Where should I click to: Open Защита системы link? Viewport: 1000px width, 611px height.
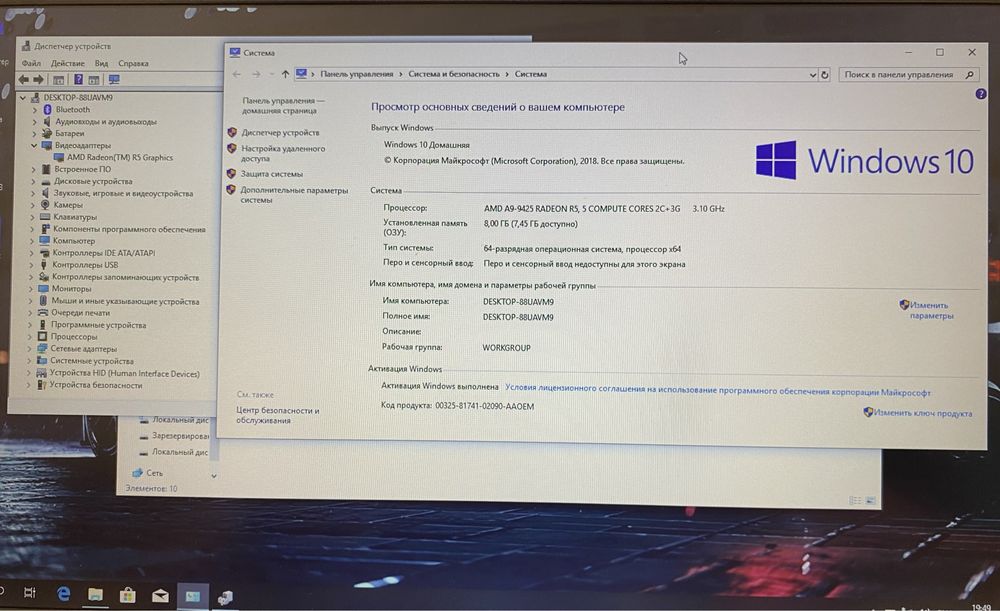[272, 173]
